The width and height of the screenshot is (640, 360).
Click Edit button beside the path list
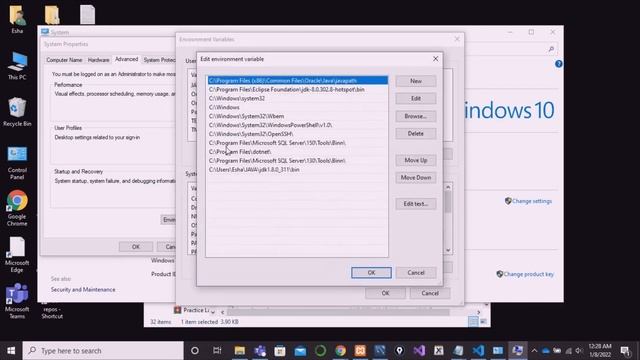coord(416,98)
